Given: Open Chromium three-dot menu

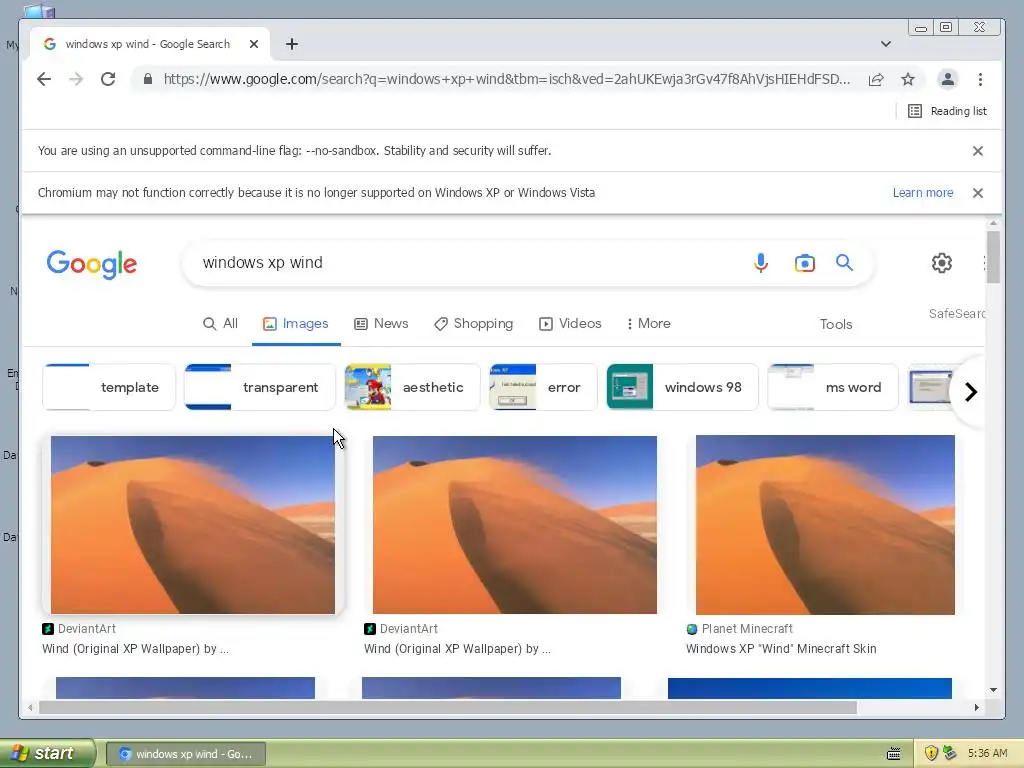Looking at the screenshot, I should (x=980, y=79).
